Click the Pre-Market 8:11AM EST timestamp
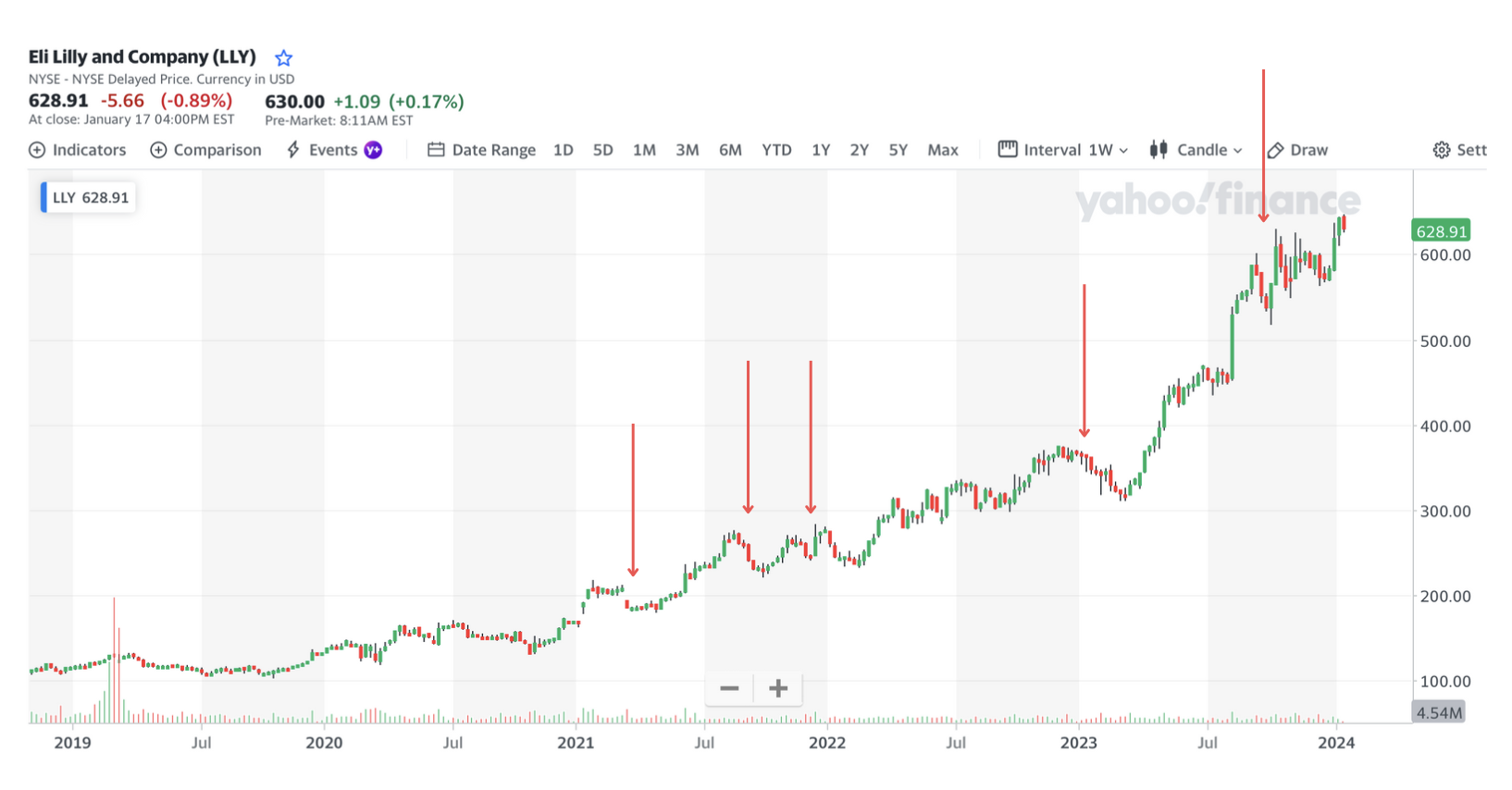Screen dimensions: 1512x790 pos(339,120)
